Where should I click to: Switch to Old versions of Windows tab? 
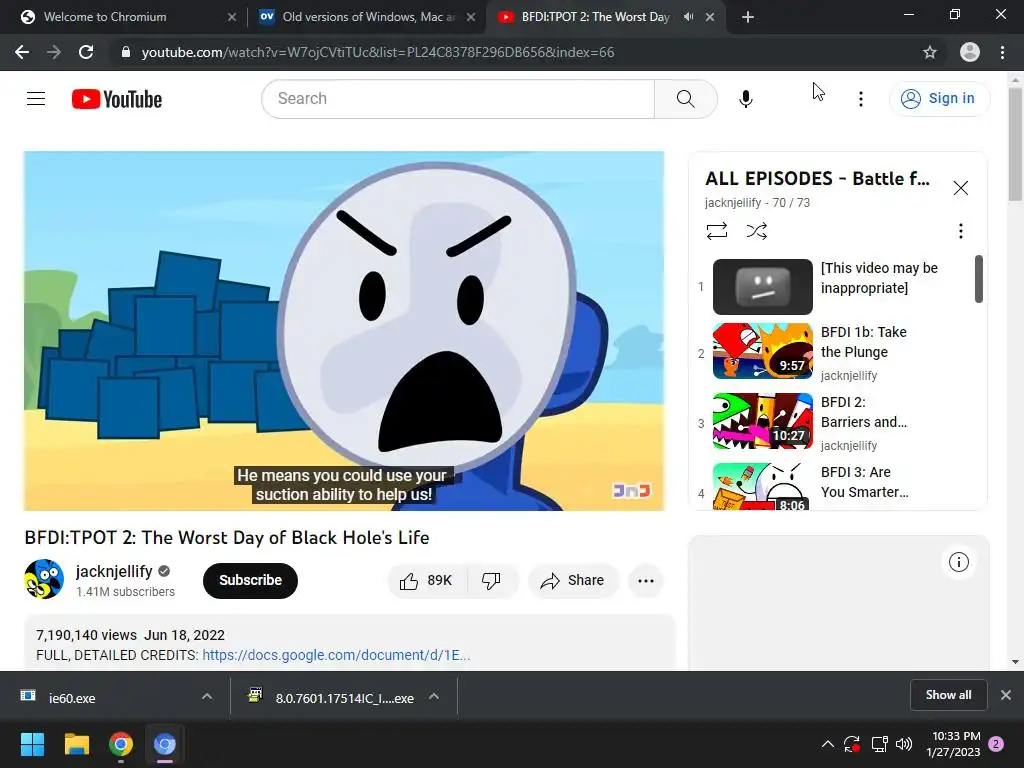(366, 17)
